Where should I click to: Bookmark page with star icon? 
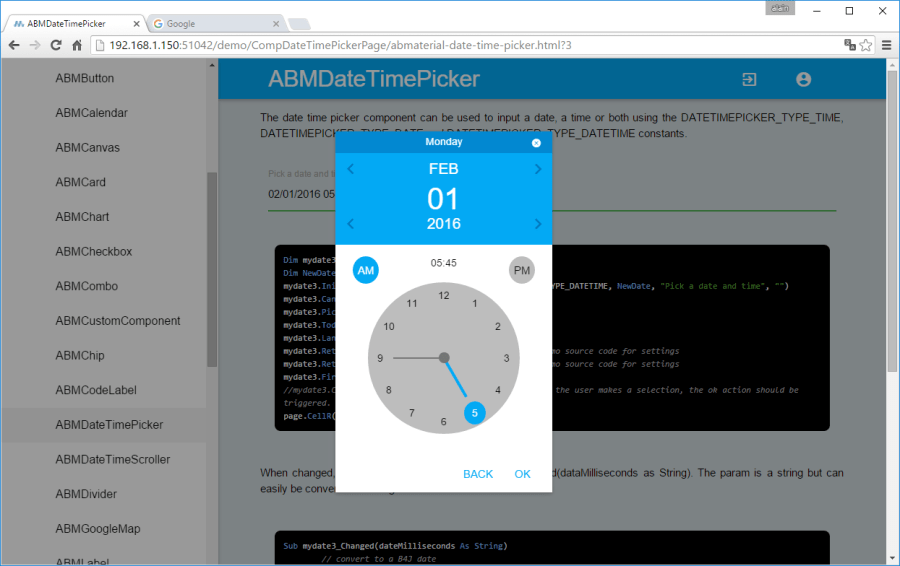click(x=866, y=45)
